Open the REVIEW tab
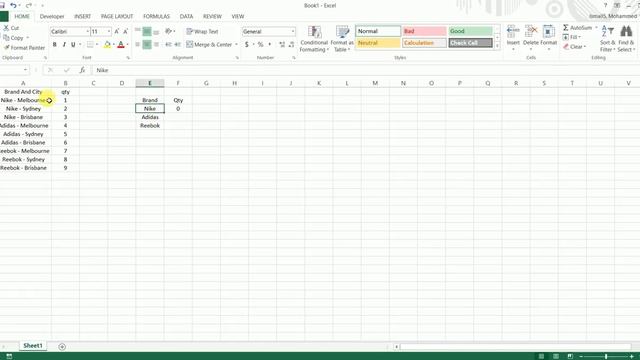The image size is (640, 360). 212,16
